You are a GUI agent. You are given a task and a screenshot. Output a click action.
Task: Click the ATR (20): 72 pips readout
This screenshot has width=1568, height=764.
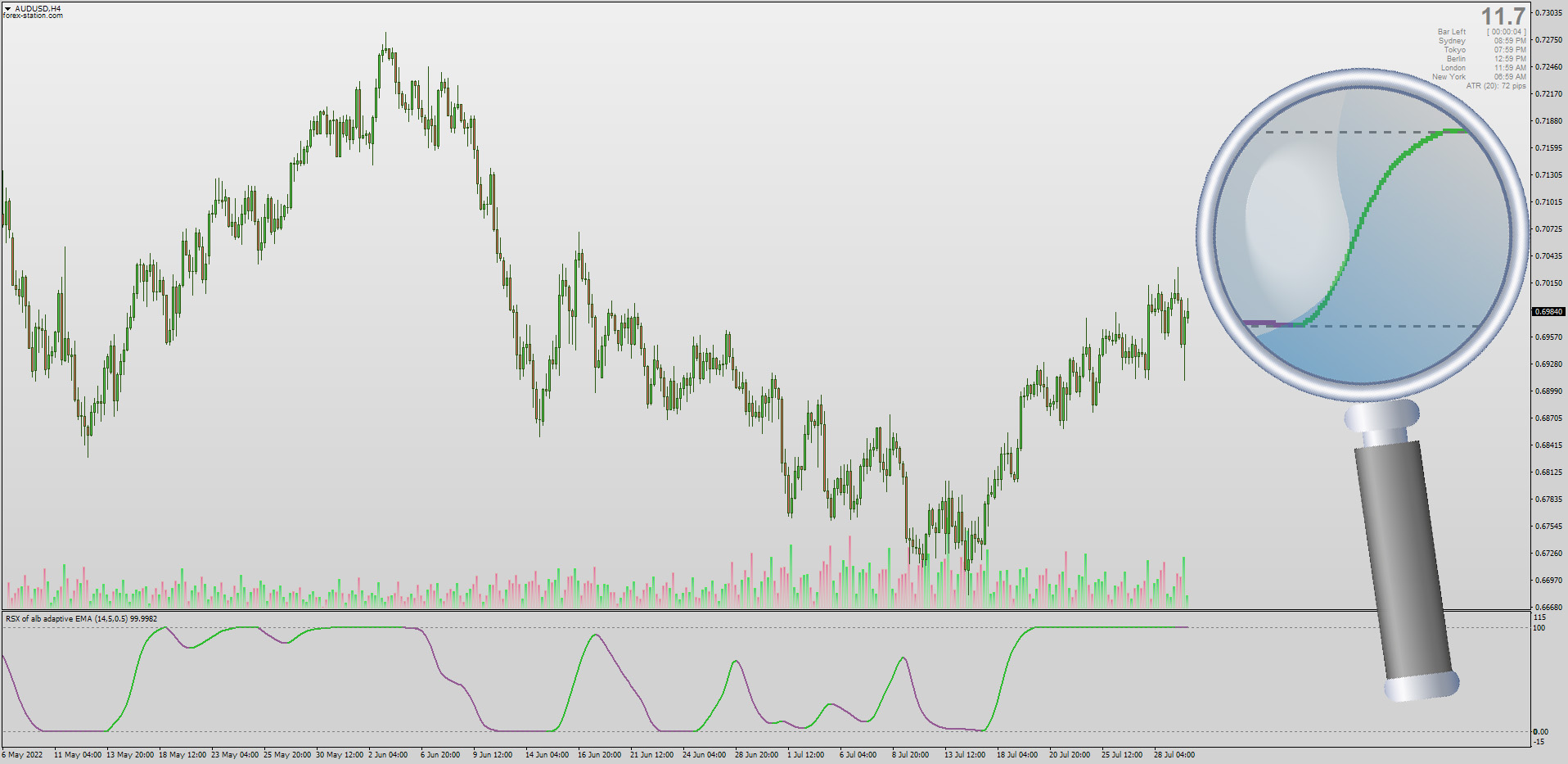click(x=1496, y=86)
